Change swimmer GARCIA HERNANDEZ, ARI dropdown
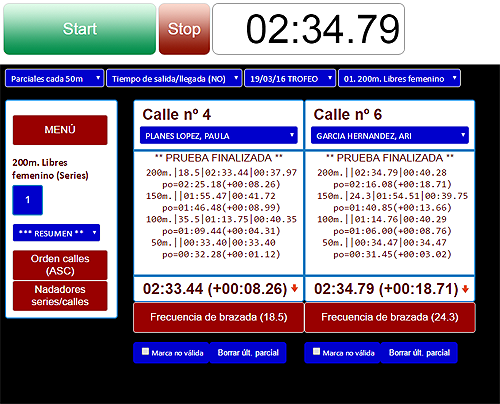 coord(390,135)
